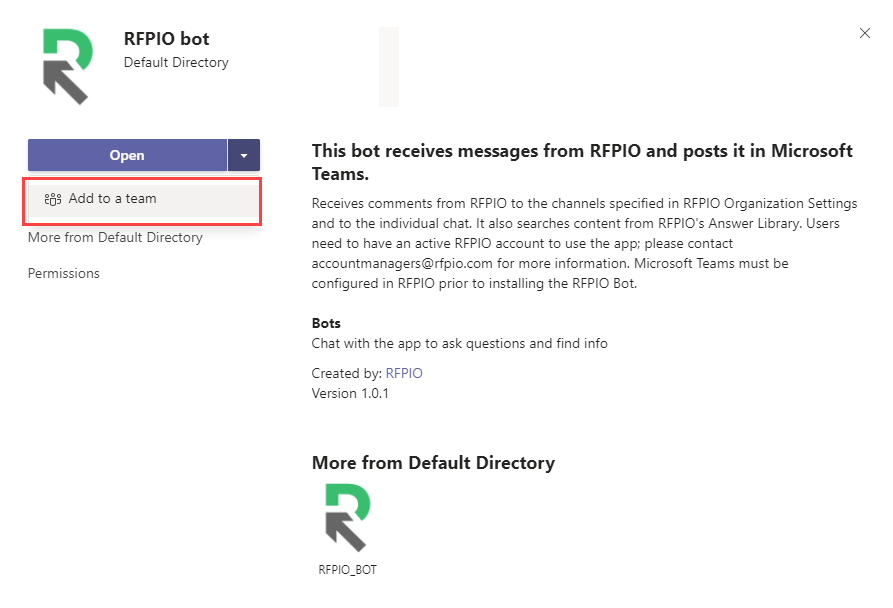Click the RFPIO_BOT app name label
The width and height of the screenshot is (893, 608).
pos(347,570)
